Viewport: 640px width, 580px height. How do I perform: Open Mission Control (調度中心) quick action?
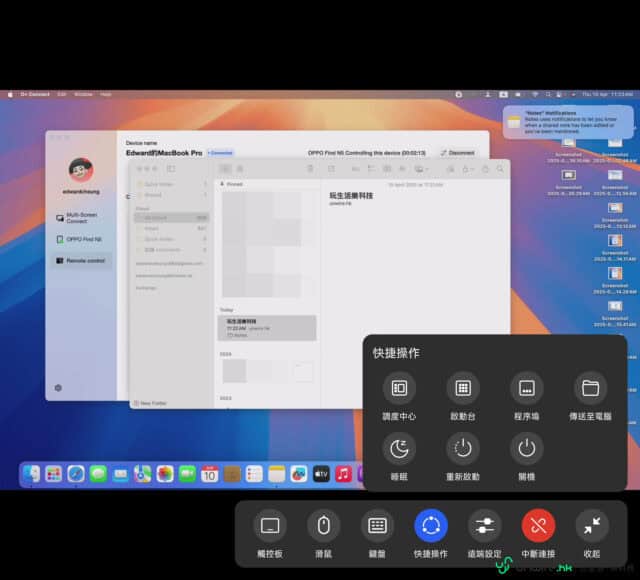point(399,388)
